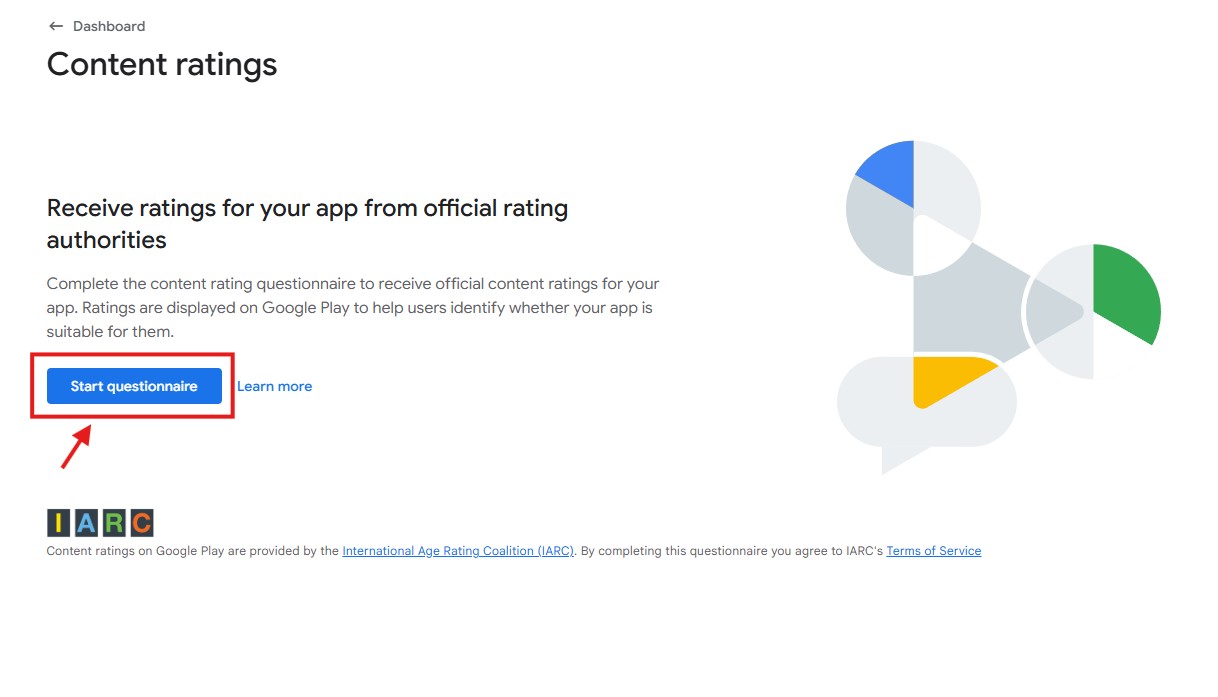Viewport: 1218px width, 697px height.
Task: Click the orange "C" tile in IARC logo
Action: tap(141, 523)
